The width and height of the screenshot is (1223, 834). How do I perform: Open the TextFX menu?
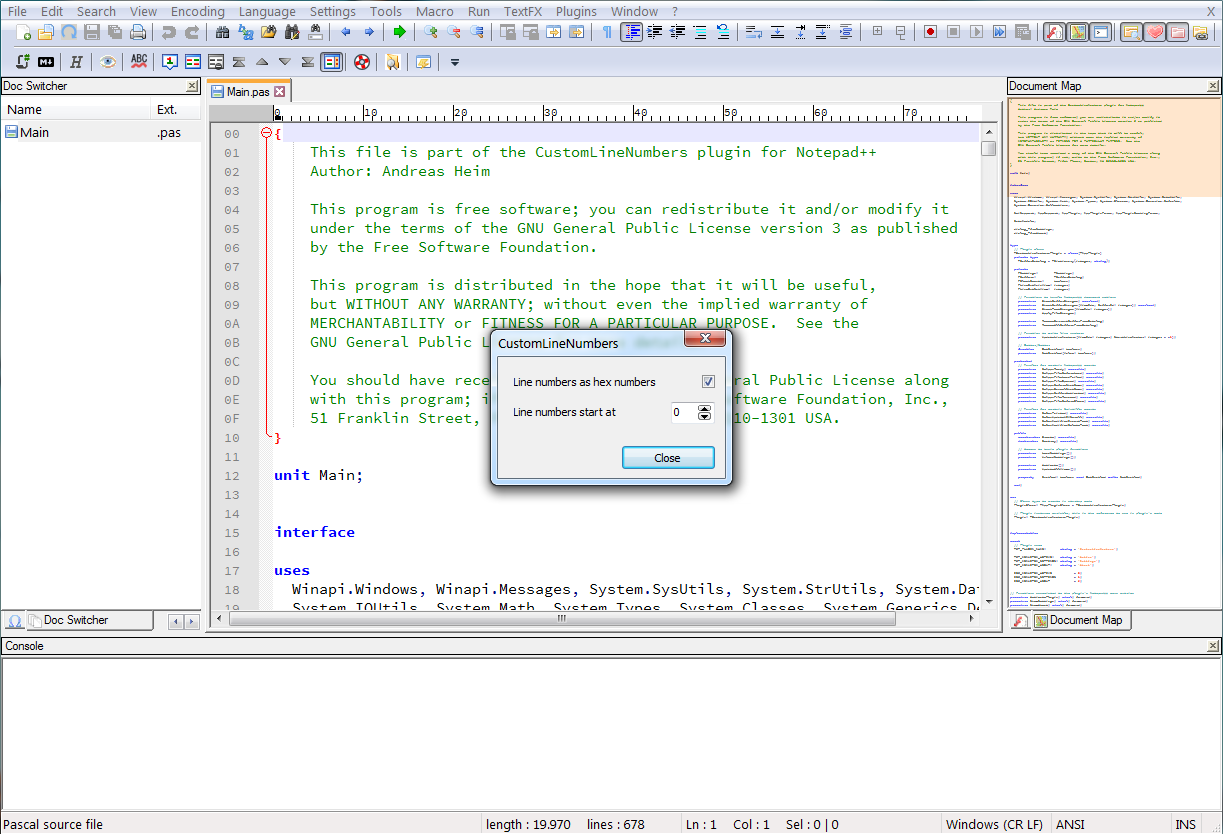(522, 11)
